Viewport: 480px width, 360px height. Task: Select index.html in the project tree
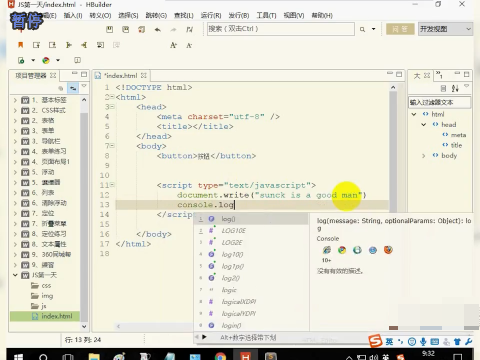click(45, 316)
